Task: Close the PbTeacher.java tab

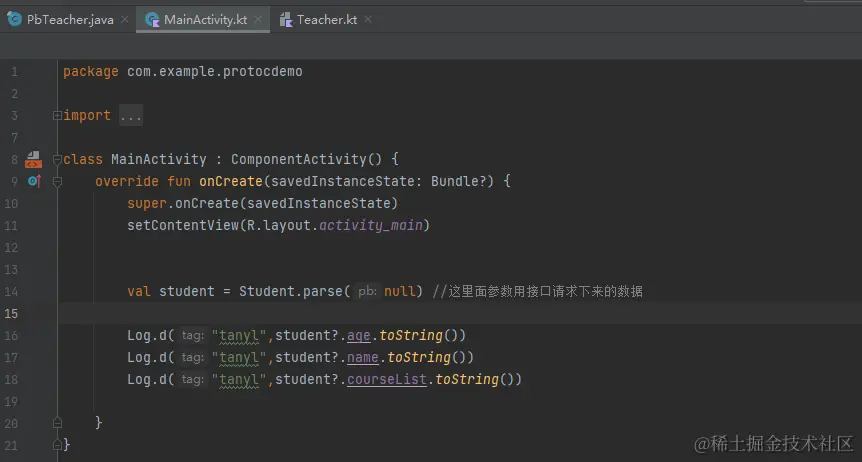Action: pyautogui.click(x=125, y=20)
